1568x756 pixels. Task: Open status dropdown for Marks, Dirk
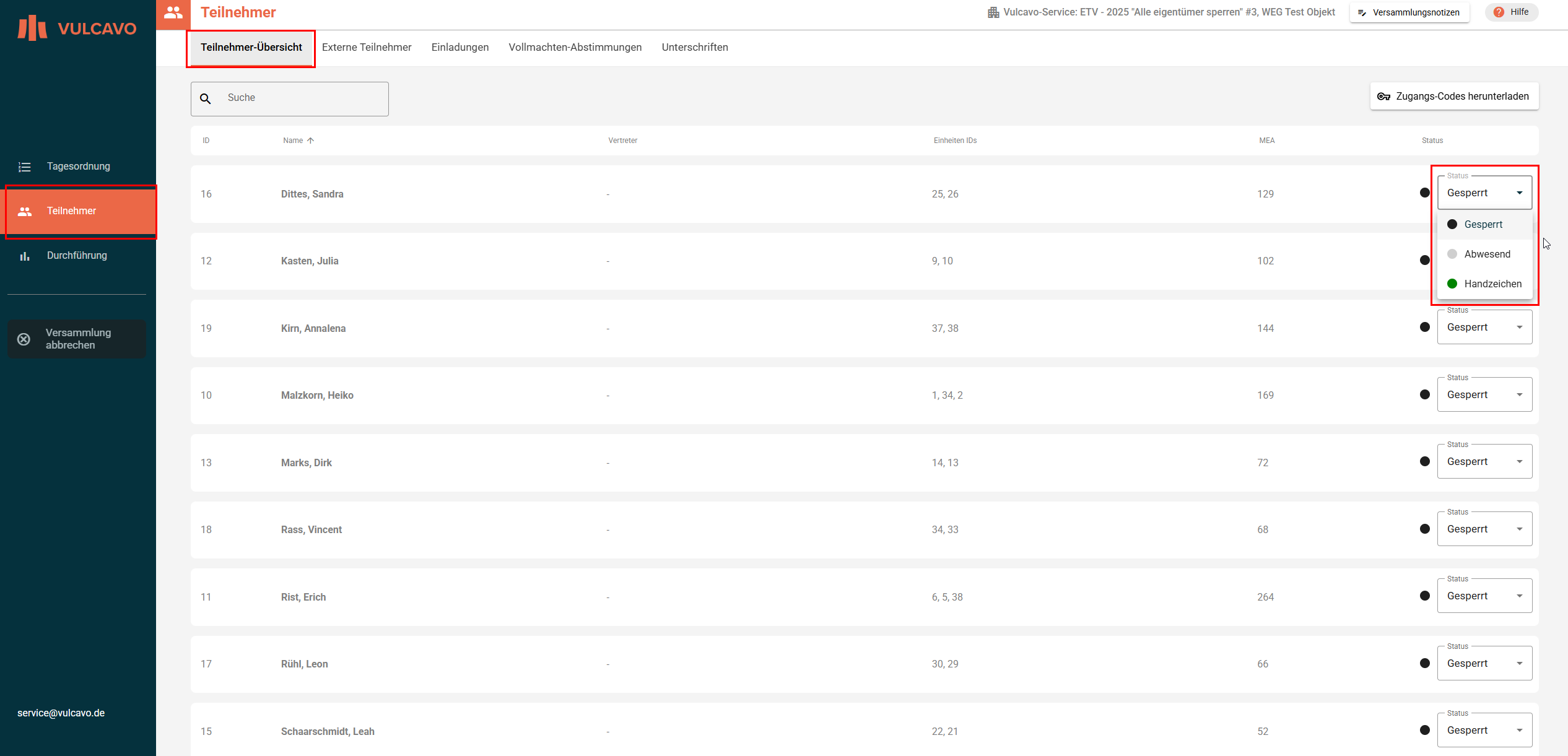pos(1484,462)
